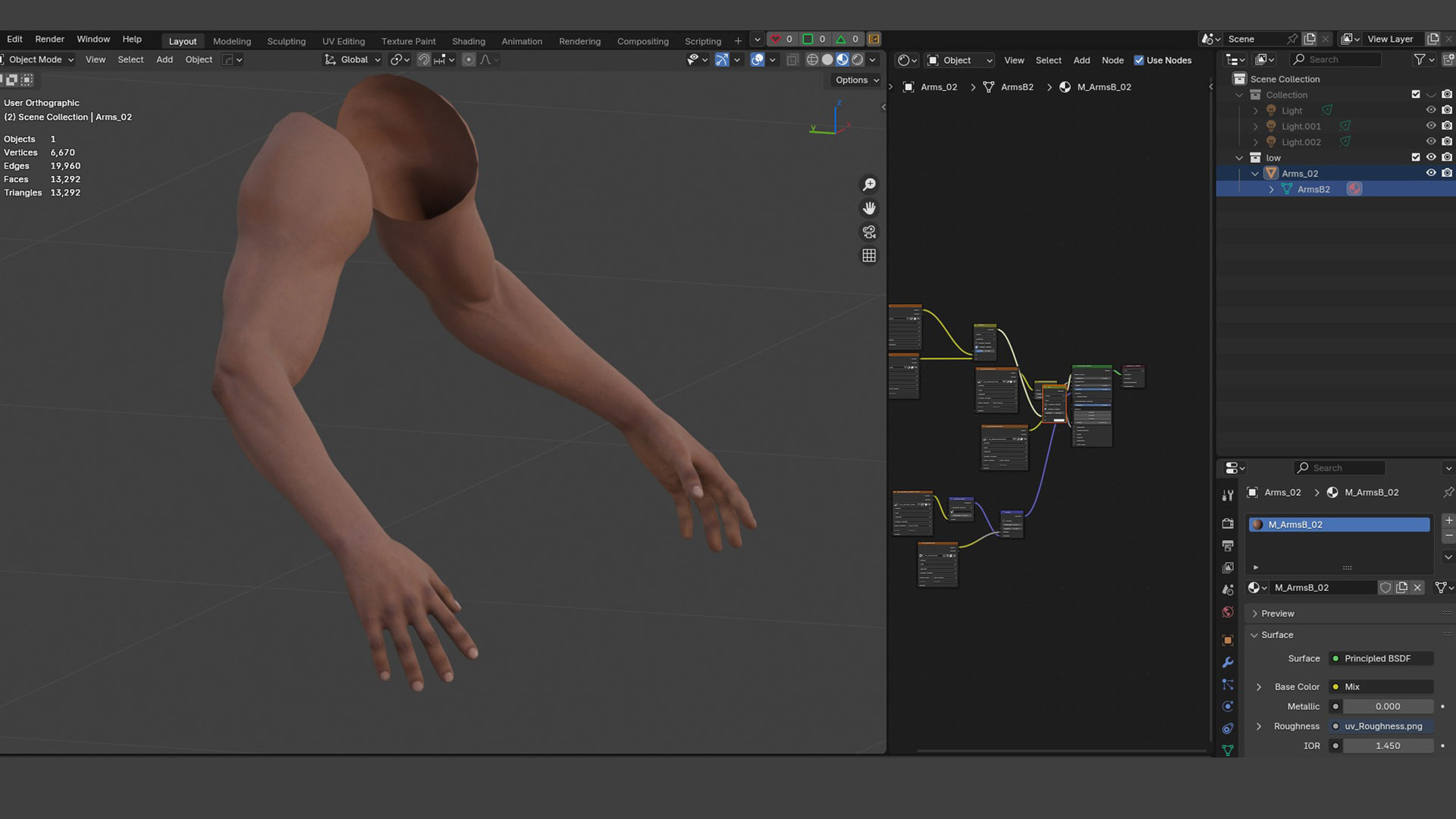Open the node editor Object type dropdown

click(959, 60)
